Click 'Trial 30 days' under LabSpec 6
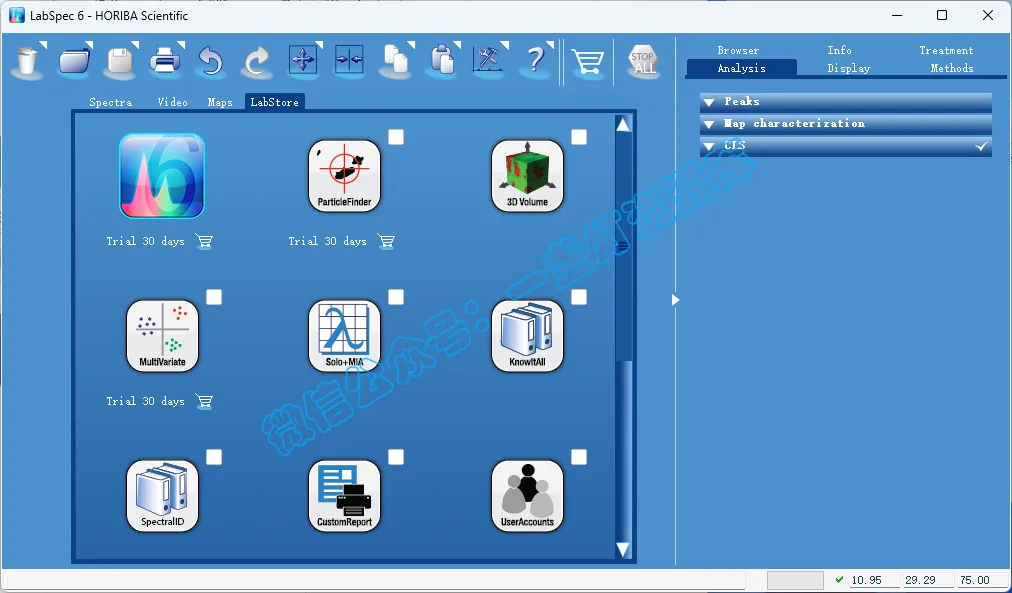Image resolution: width=1012 pixels, height=593 pixels. [x=145, y=241]
